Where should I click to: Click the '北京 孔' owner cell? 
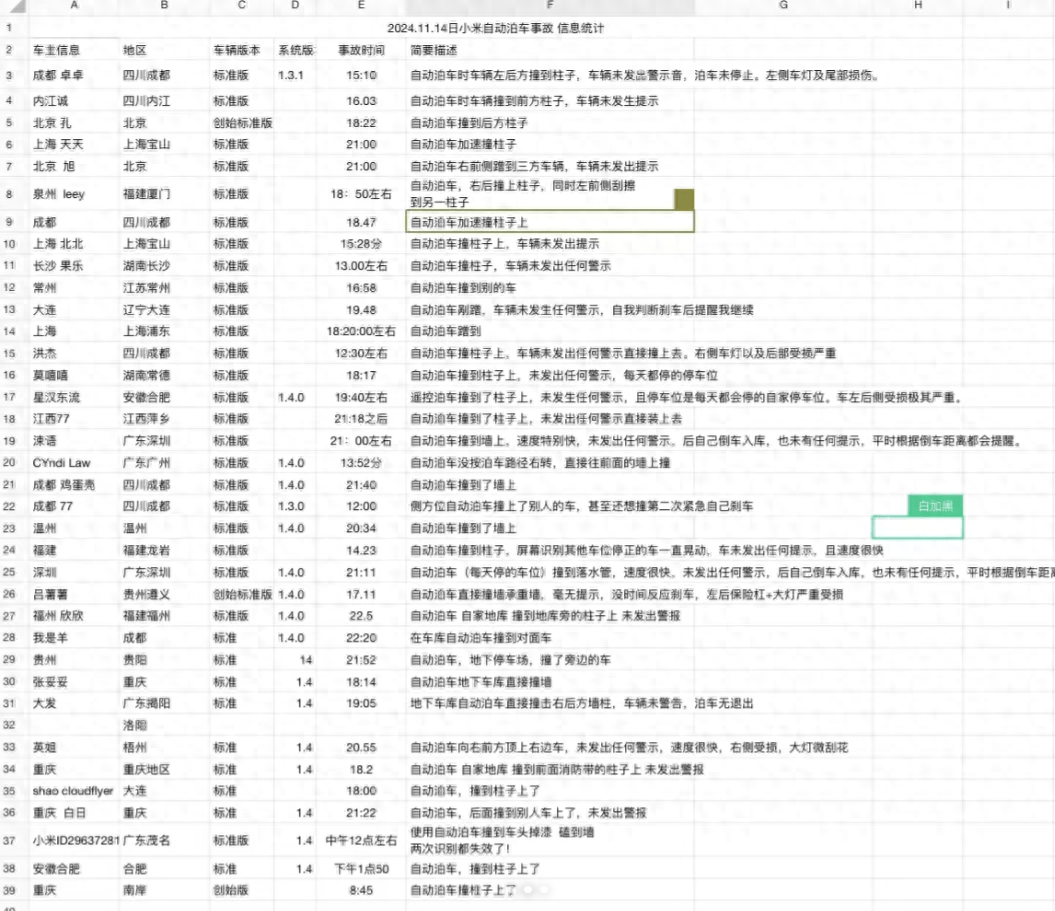click(x=52, y=123)
